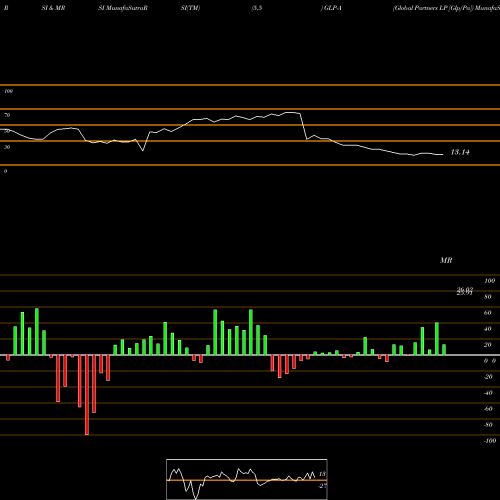The height and width of the screenshot is (500, 500).
Task: Click the 70 level label on RSI axis
Action: 7,115
